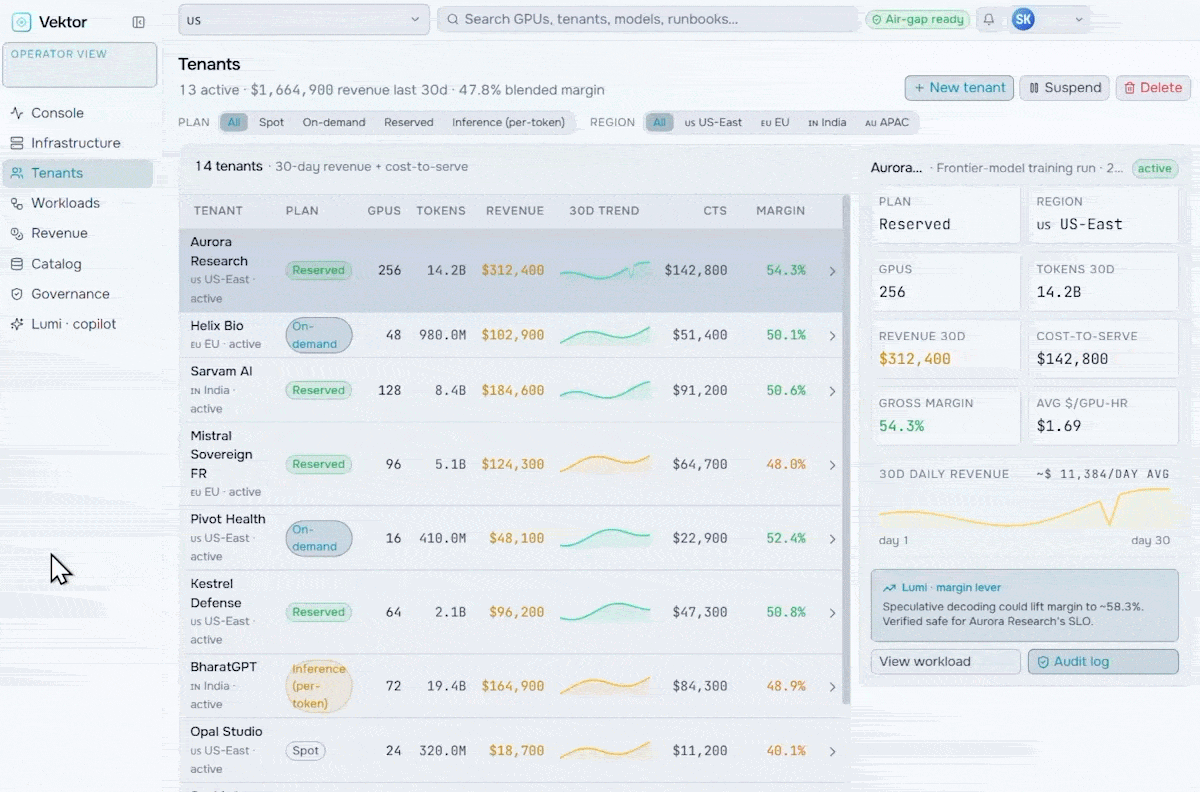Click the trash icon in Delete
Image resolution: width=1200 pixels, height=792 pixels.
click(1130, 88)
